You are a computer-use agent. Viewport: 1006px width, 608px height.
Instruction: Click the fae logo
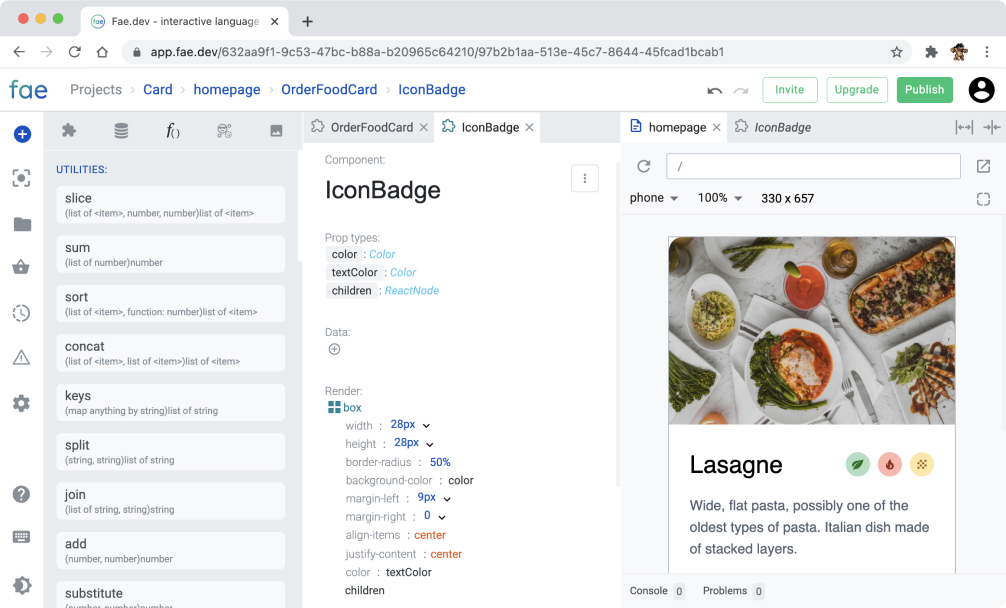coord(28,90)
